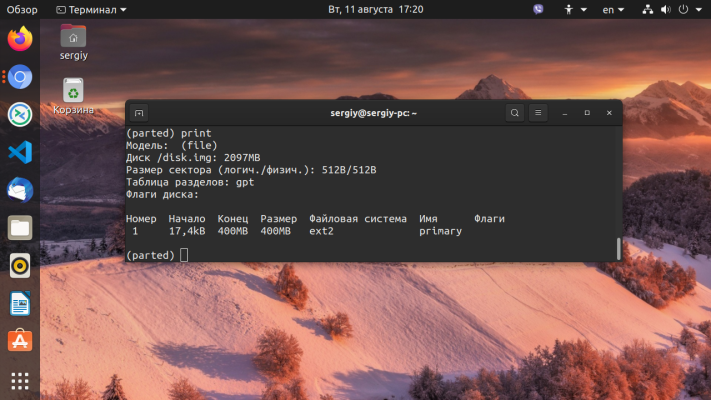Launch Rhythmbox music player
The width and height of the screenshot is (711, 400).
[x=20, y=265]
